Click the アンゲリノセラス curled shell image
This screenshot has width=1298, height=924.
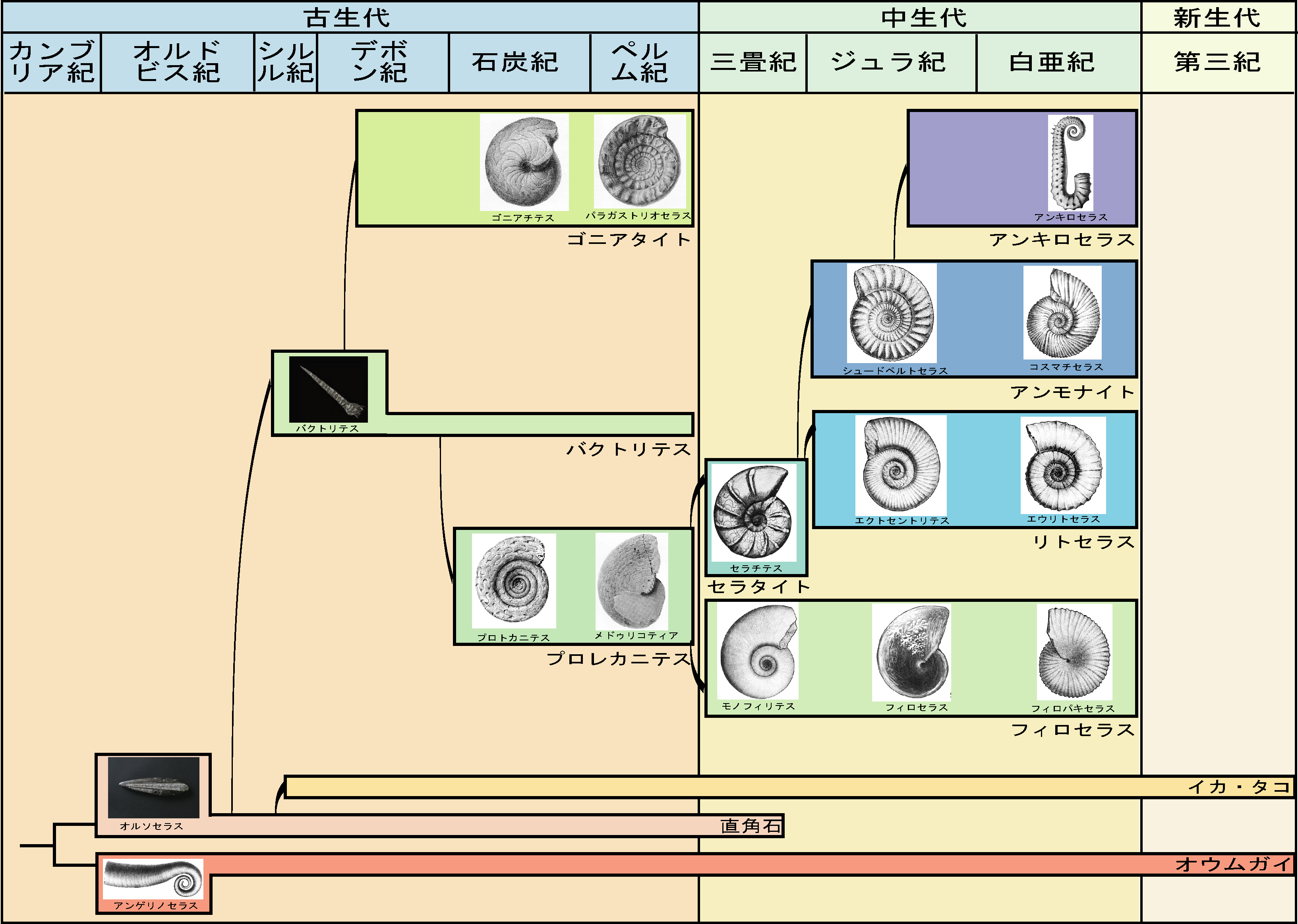[153, 878]
